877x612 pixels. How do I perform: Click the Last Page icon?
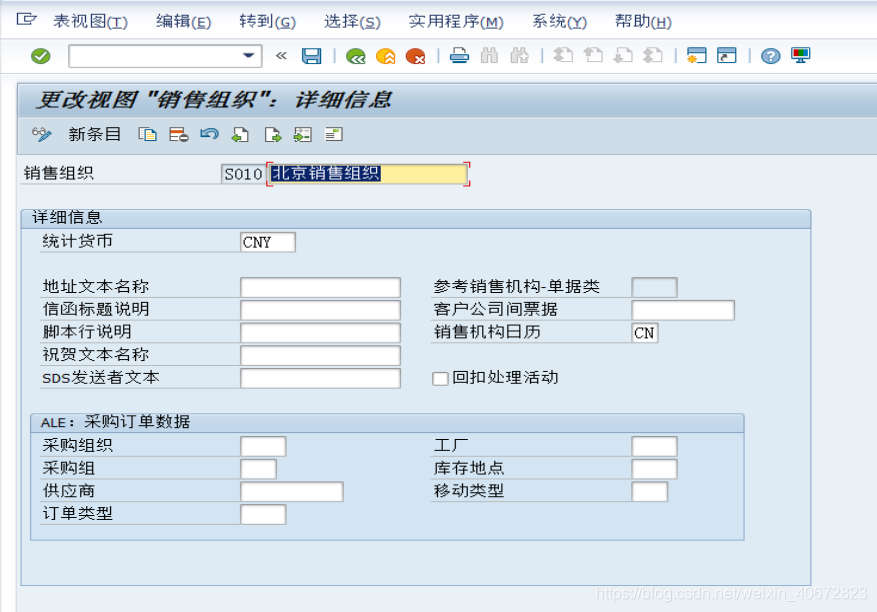(653, 55)
